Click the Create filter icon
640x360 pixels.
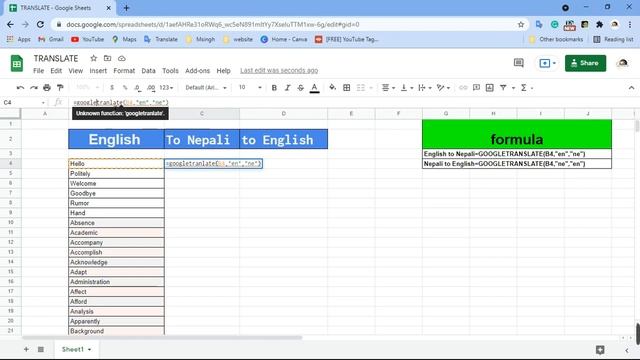(x=503, y=88)
